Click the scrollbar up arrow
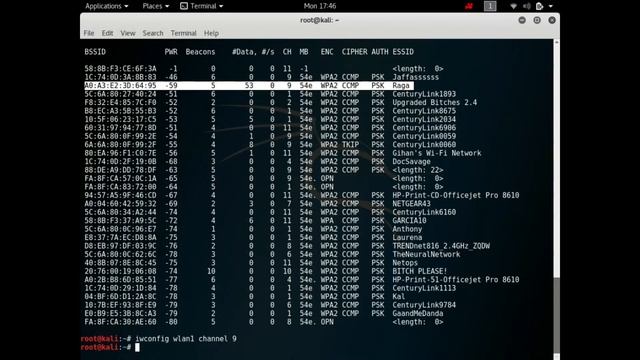Screen dimensions: 640x360 (x=557, y=42)
